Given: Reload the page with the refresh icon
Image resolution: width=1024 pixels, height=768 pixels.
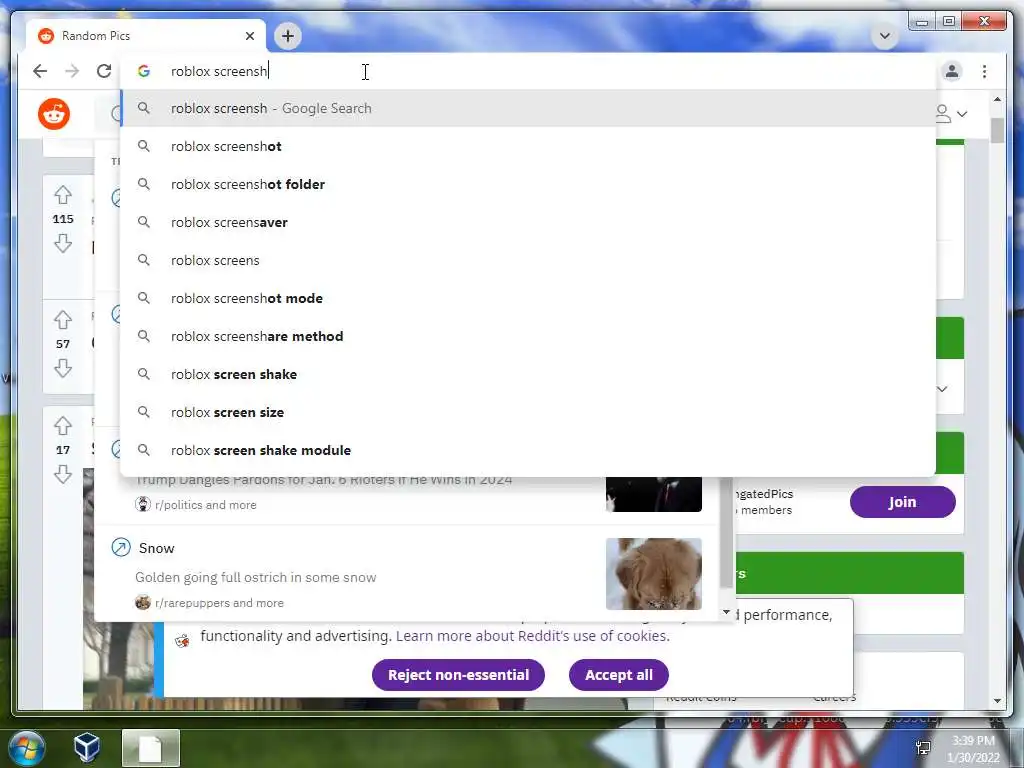Looking at the screenshot, I should [x=104, y=71].
